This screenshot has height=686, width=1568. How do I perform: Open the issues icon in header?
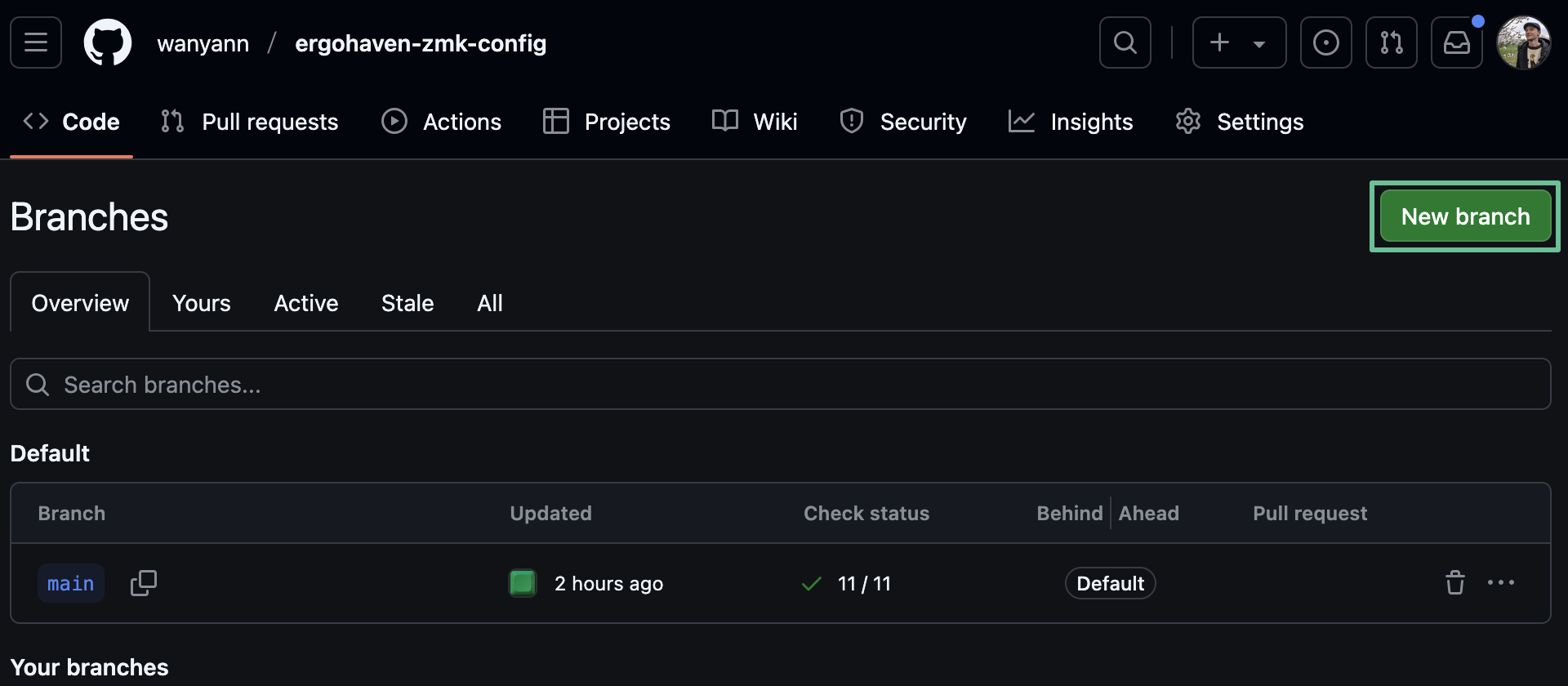[x=1325, y=42]
